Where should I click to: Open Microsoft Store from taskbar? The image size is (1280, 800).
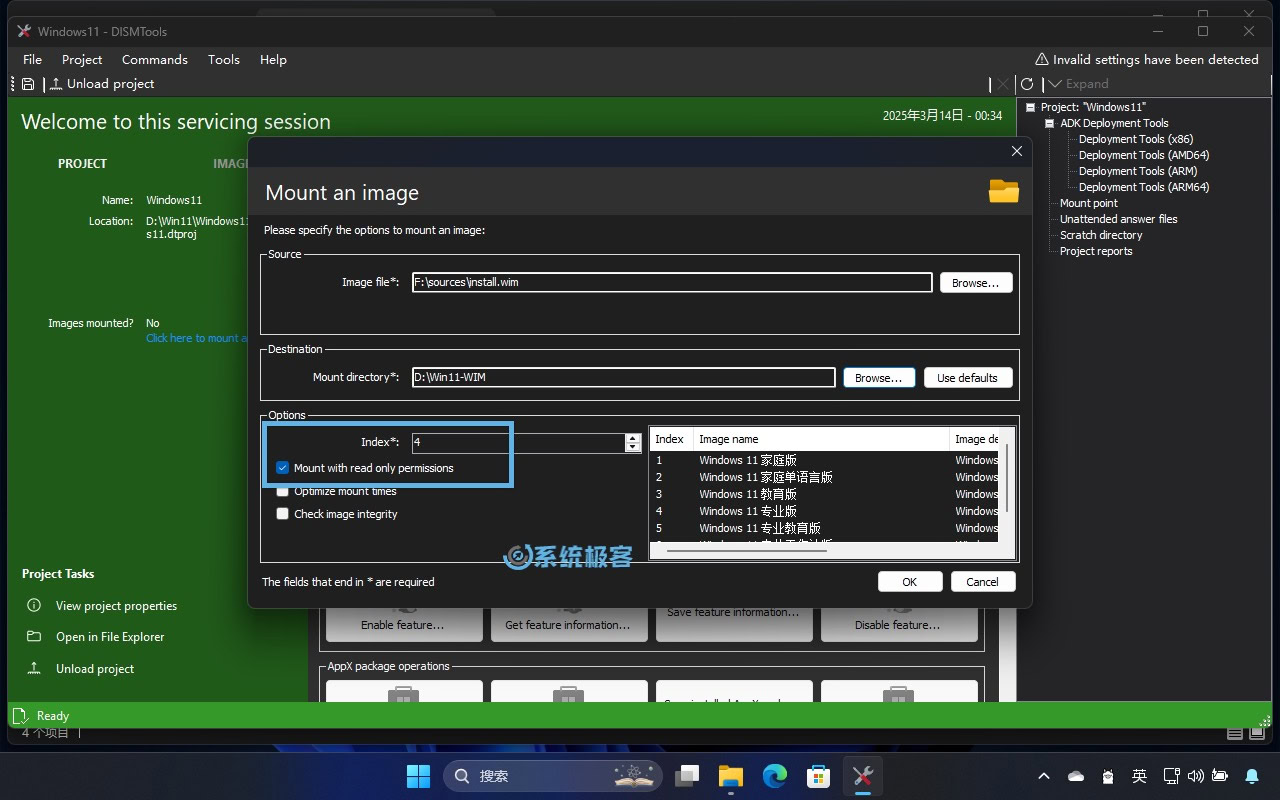click(x=819, y=776)
